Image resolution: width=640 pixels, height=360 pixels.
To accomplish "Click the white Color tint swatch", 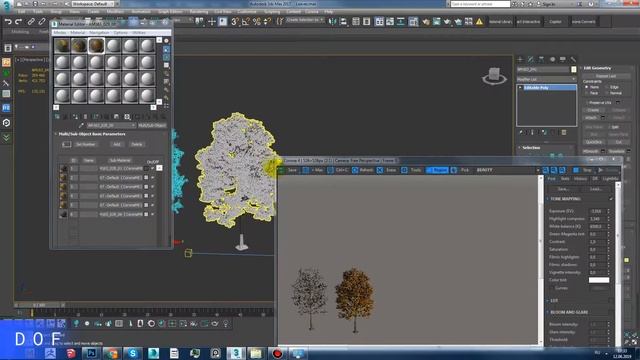I will (599, 280).
